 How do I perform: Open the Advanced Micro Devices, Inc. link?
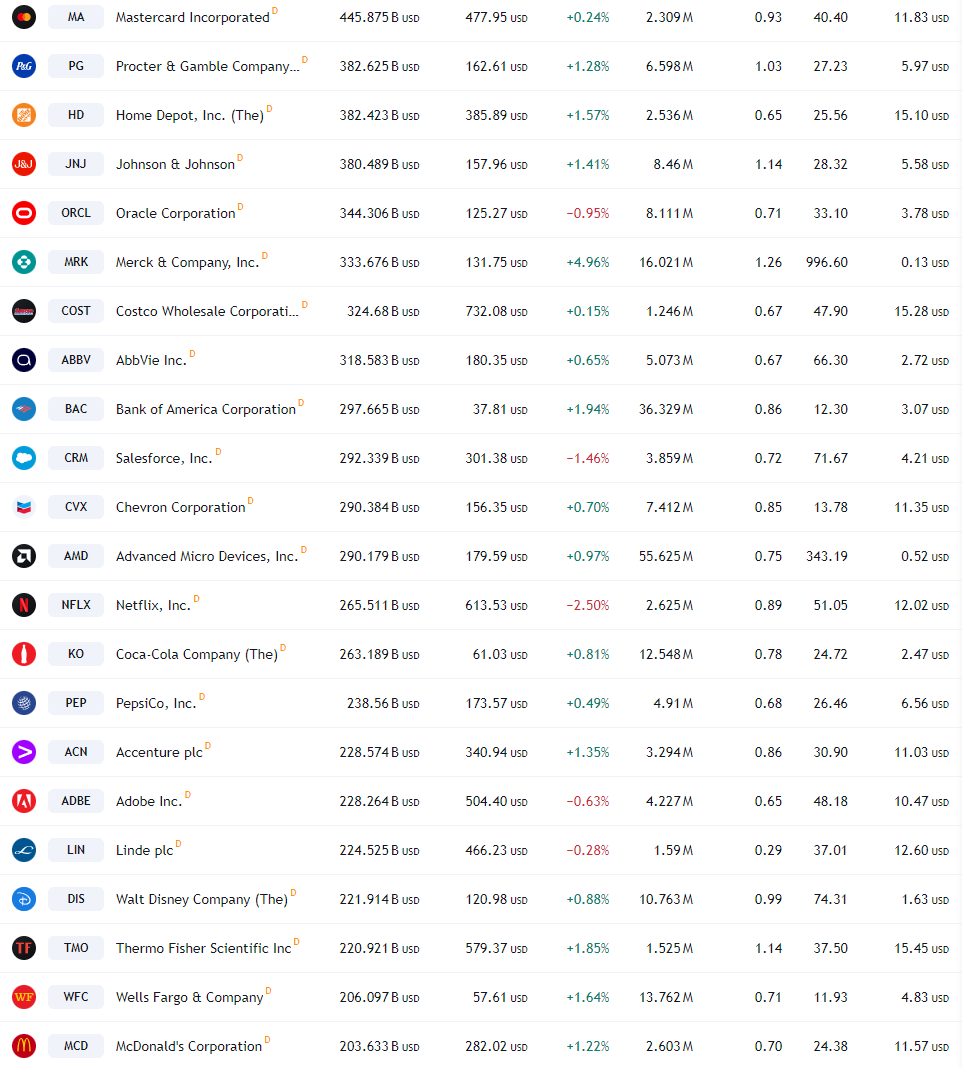click(x=207, y=556)
